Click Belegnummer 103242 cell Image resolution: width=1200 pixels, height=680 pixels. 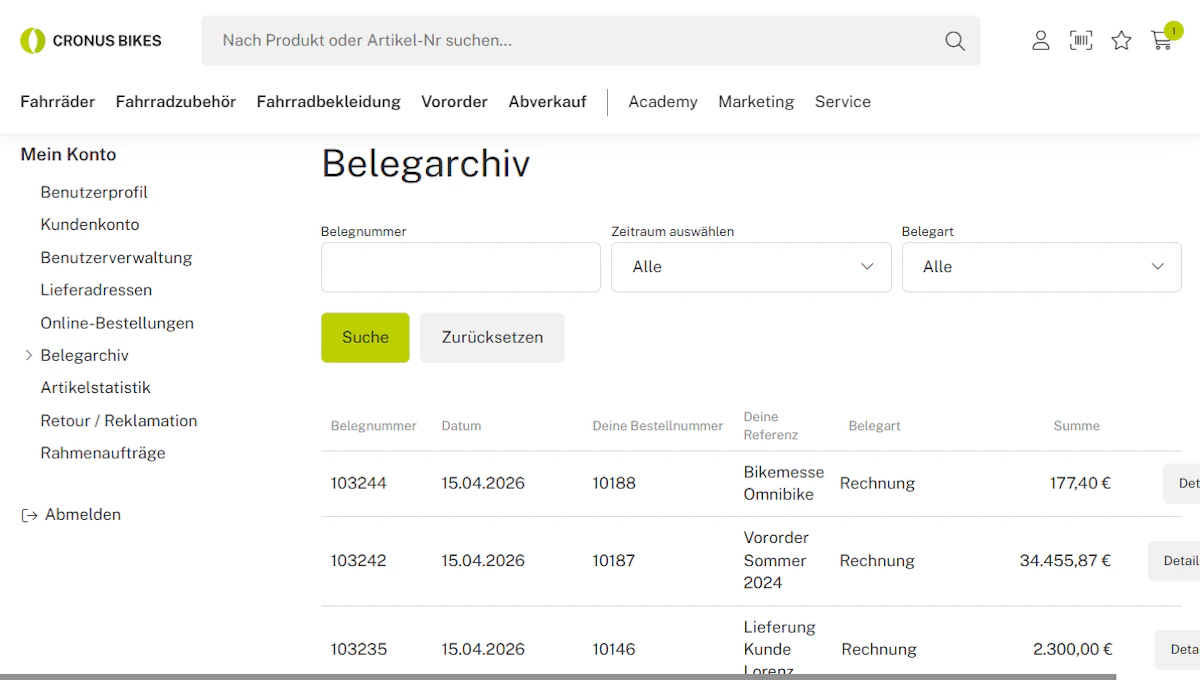[359, 561]
